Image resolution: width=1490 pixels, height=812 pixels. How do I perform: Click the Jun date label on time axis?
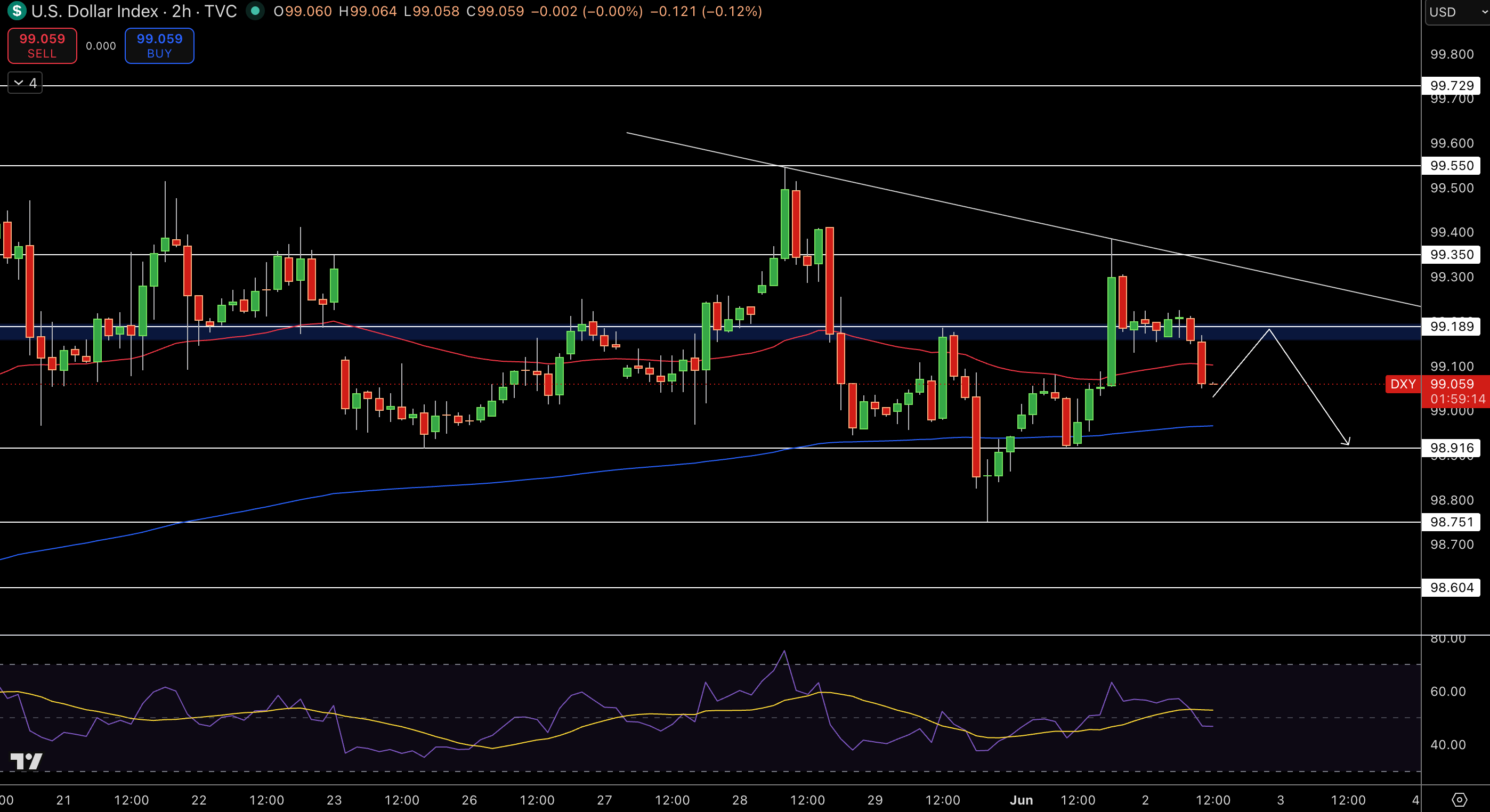click(1022, 800)
